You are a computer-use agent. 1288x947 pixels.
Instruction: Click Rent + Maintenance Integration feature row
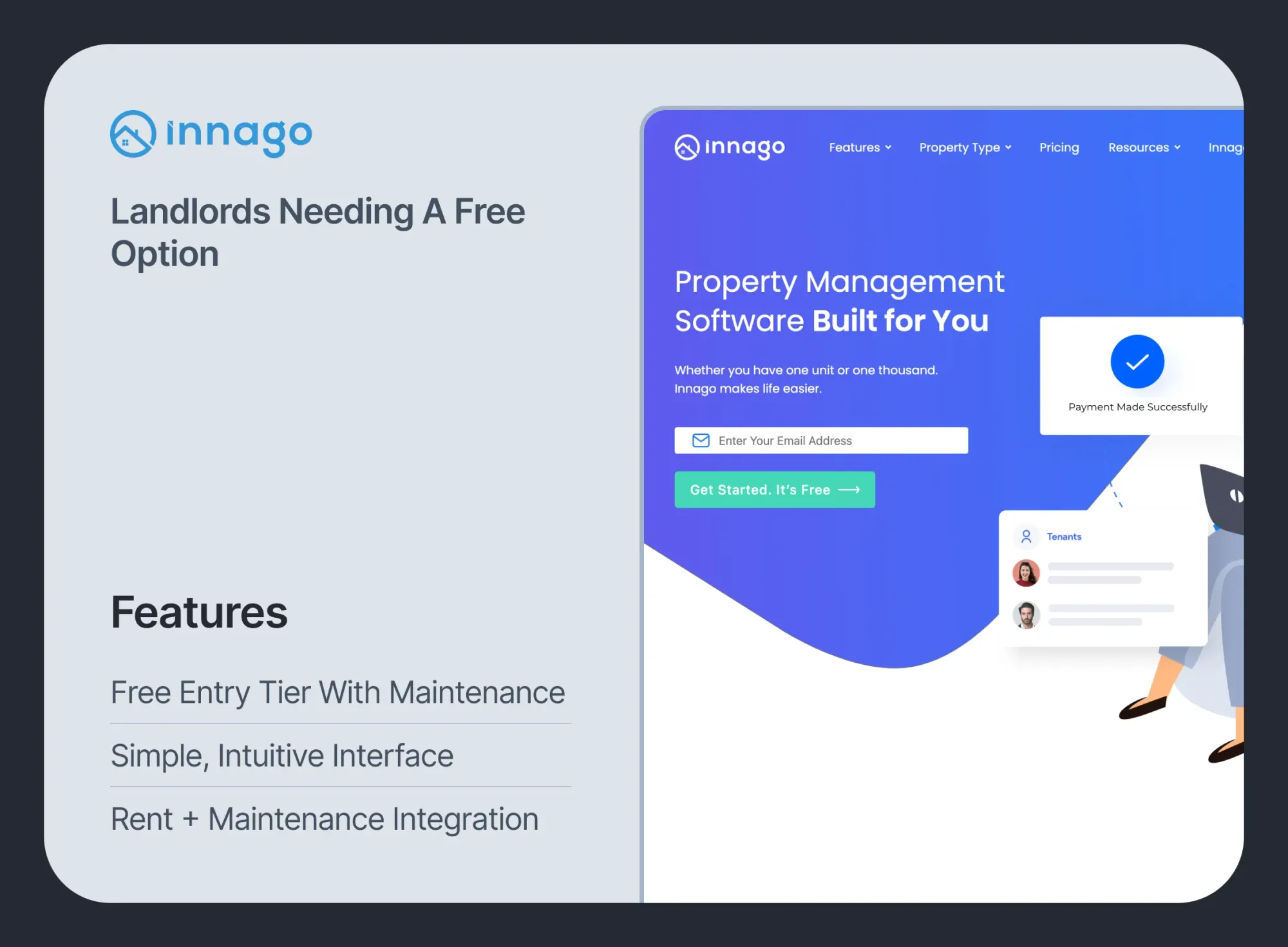coord(325,819)
